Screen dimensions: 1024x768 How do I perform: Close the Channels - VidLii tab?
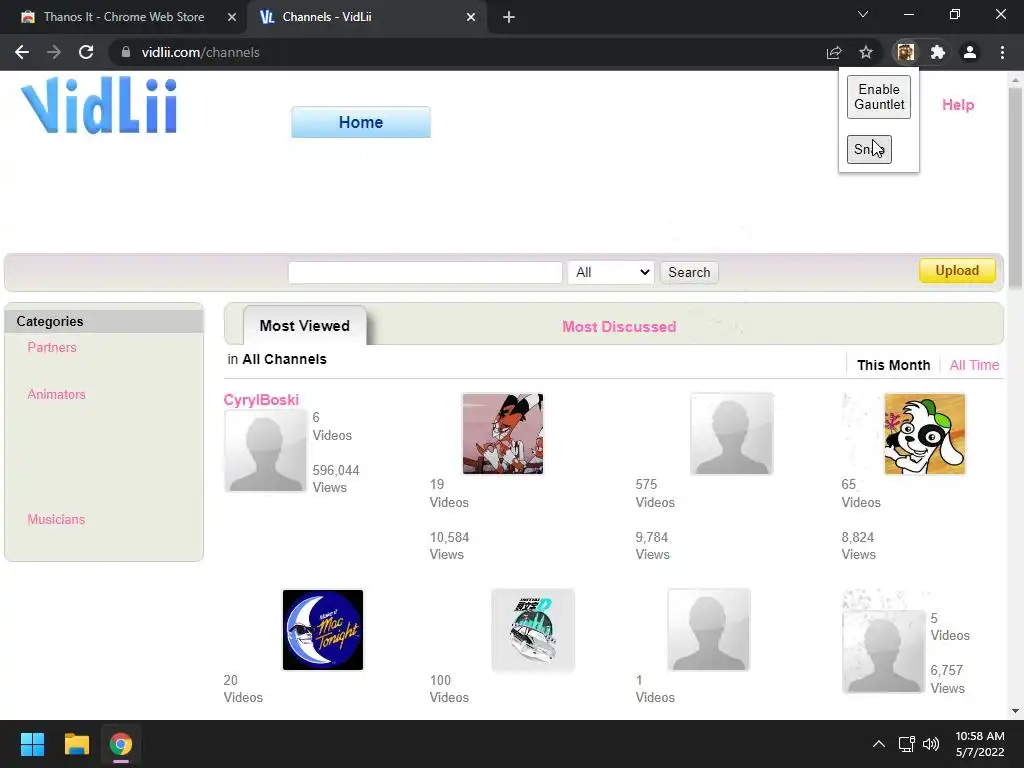coord(471,17)
